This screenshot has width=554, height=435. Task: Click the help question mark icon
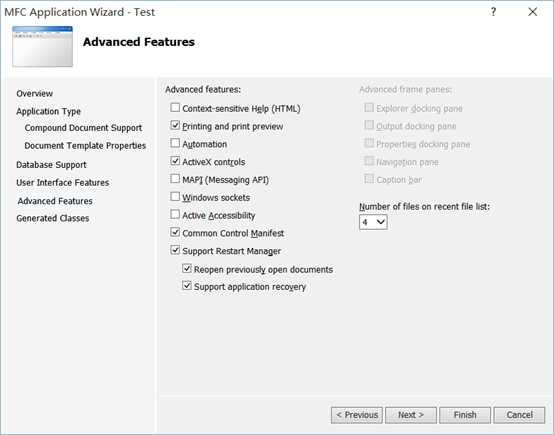point(493,12)
